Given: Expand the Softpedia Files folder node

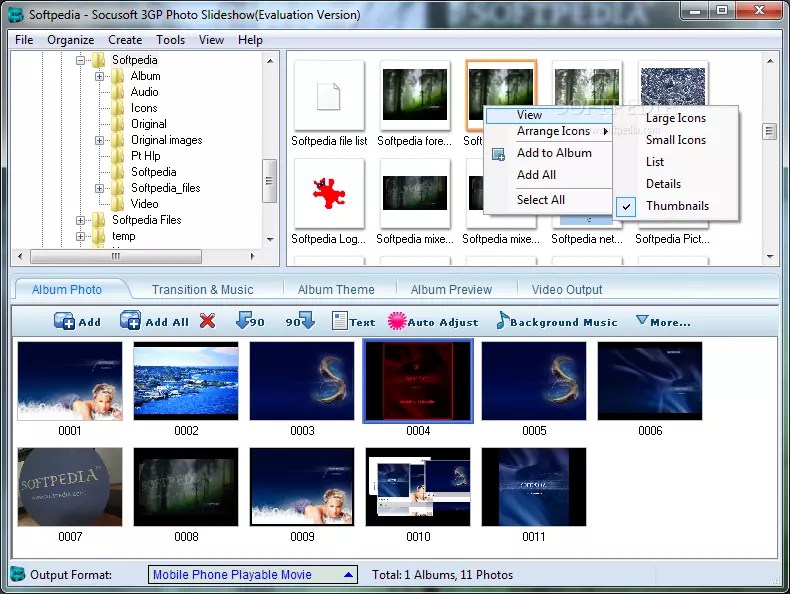Looking at the screenshot, I should [80, 220].
